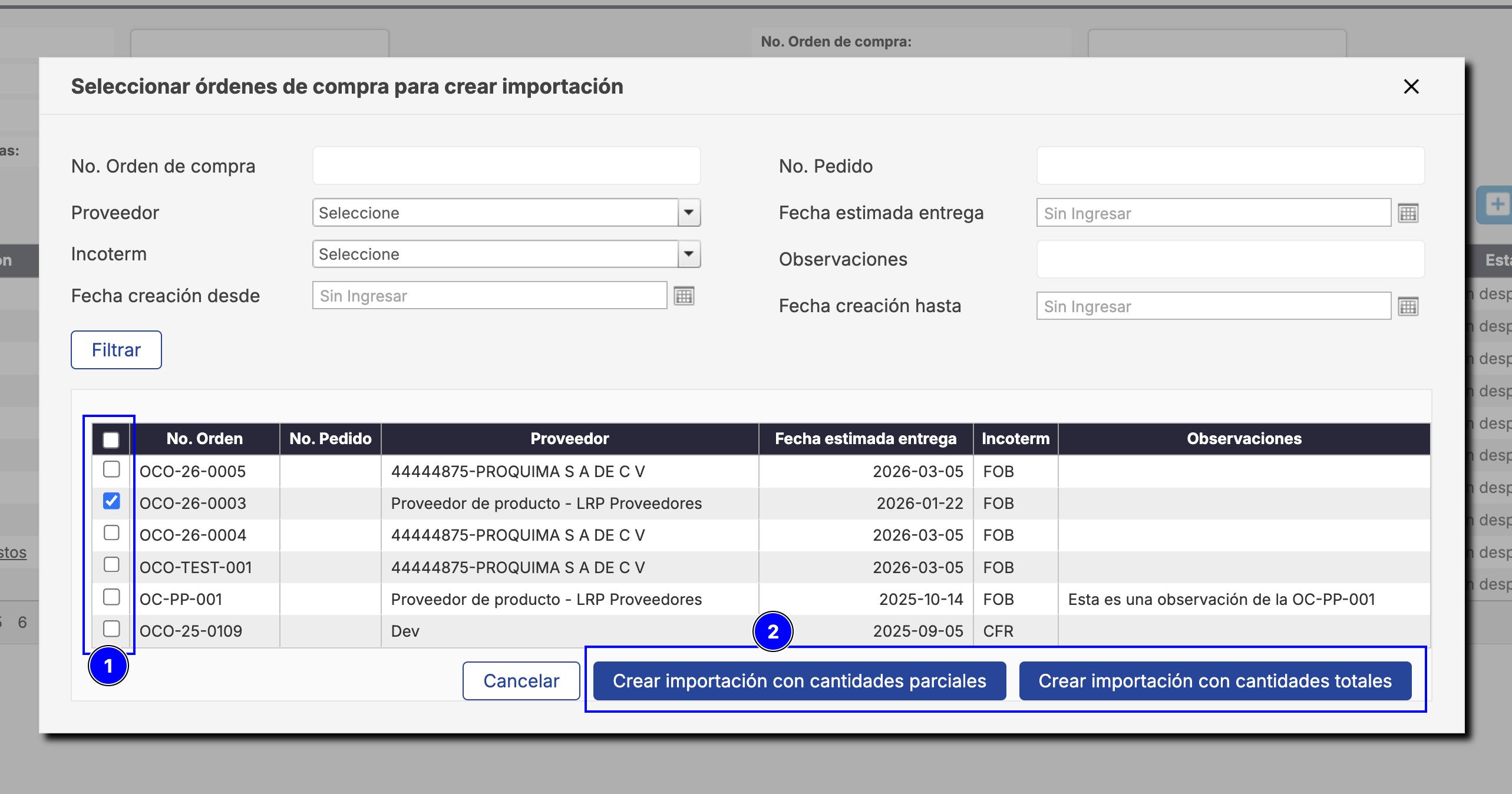1512x794 pixels.
Task: Select order OCO-26-0005 checkbox
Action: point(111,469)
